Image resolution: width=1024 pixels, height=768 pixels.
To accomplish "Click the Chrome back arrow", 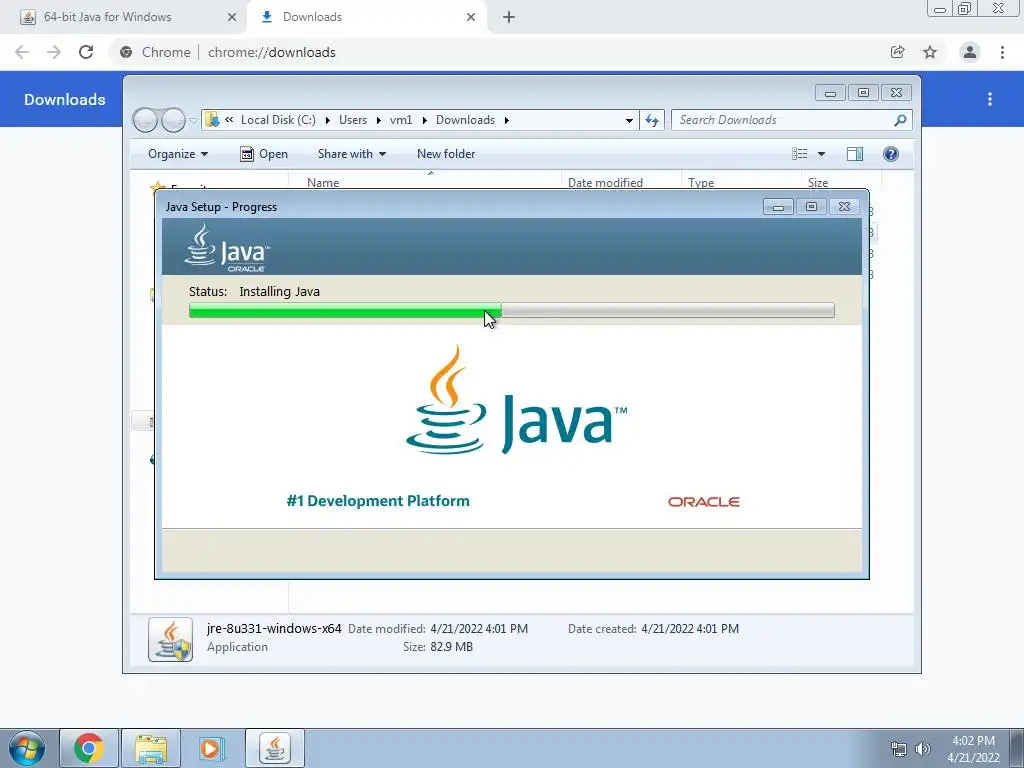I will pos(22,52).
